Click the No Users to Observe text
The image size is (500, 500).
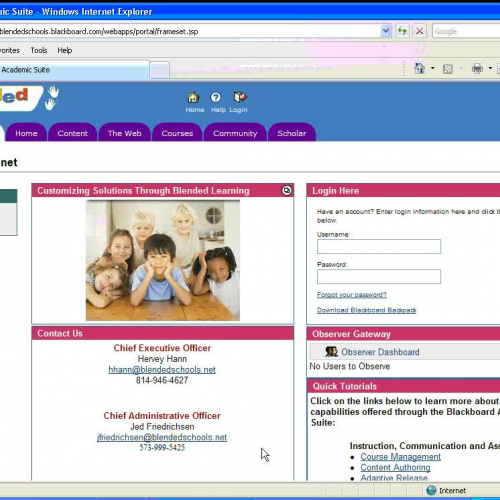(350, 366)
